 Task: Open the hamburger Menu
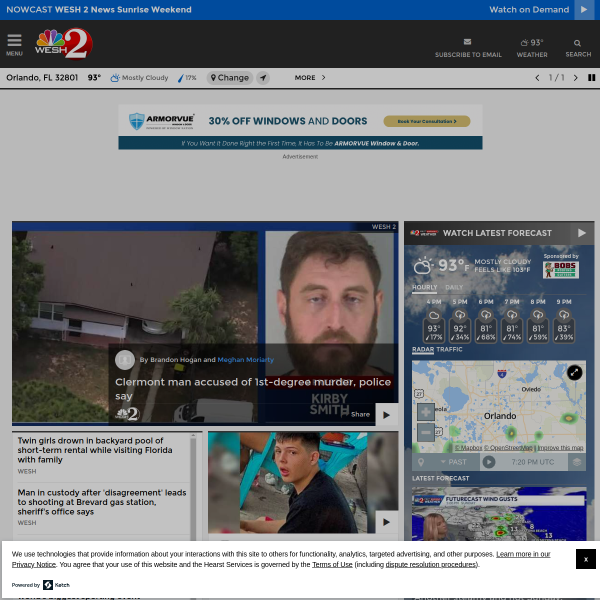coord(14,44)
